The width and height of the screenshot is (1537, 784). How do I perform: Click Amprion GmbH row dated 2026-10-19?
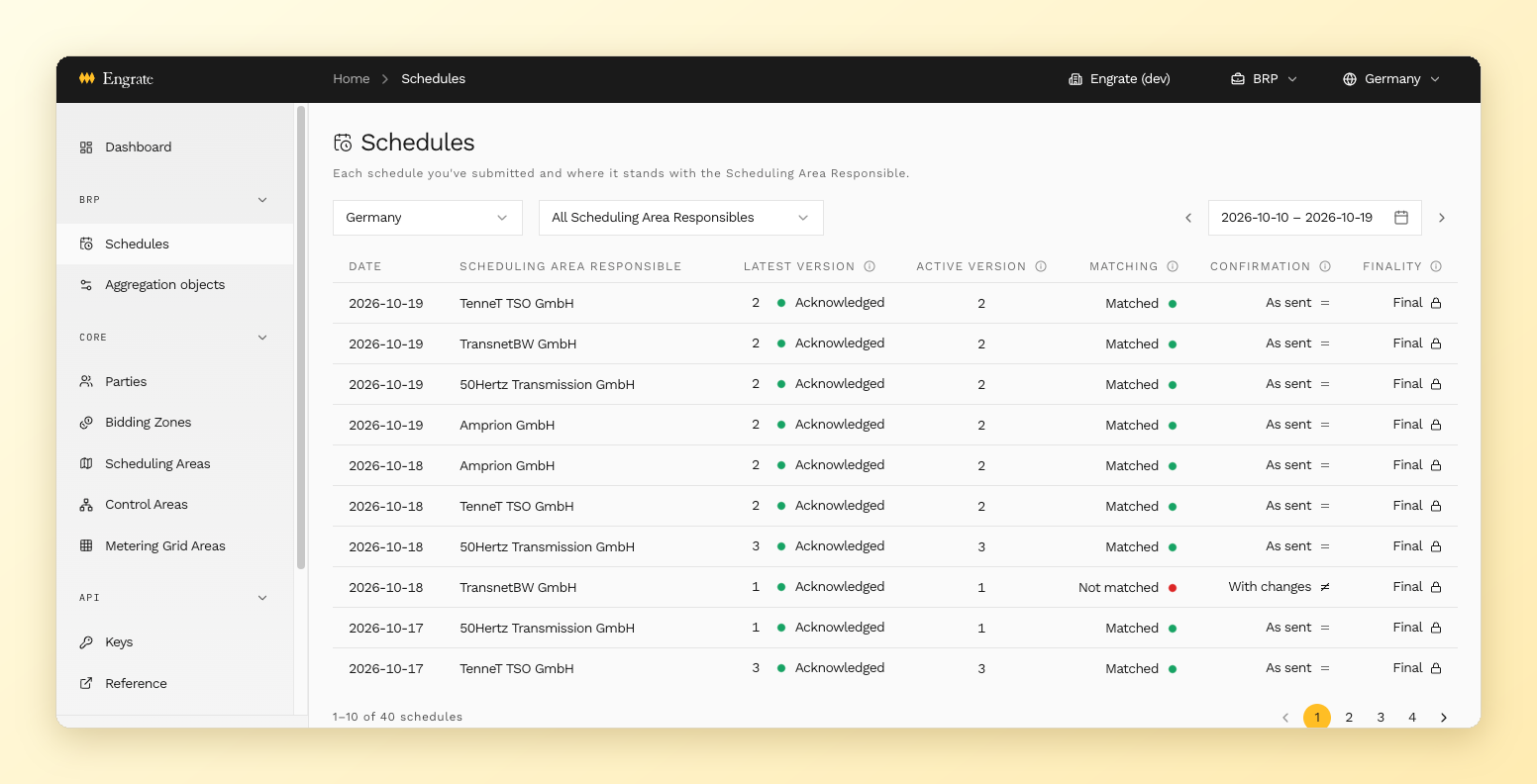[x=895, y=425]
